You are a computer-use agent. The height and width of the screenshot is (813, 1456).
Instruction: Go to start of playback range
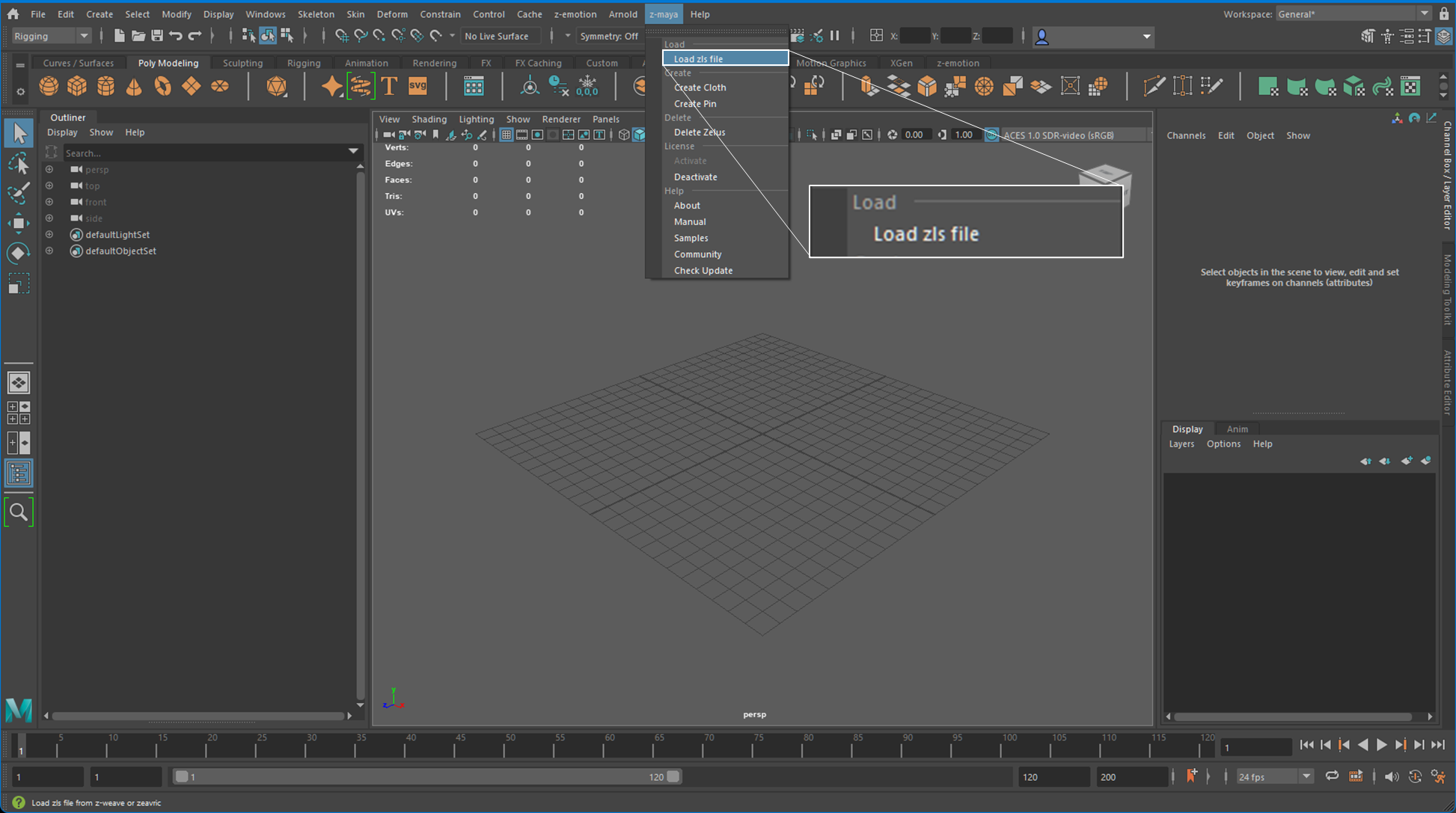click(x=1307, y=745)
